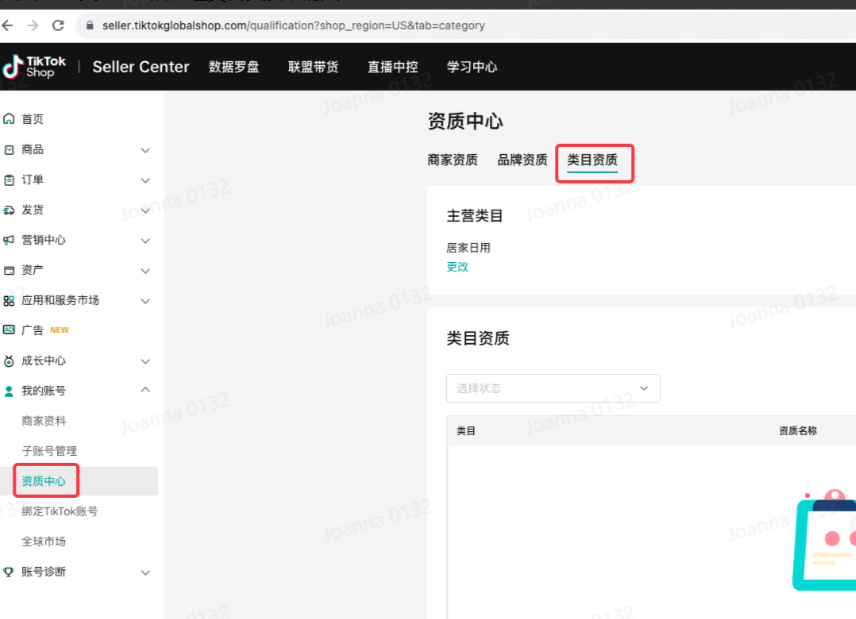The image size is (856, 619).
Task: Open 数据罗盘 in the top navigation
Action: coord(234,67)
